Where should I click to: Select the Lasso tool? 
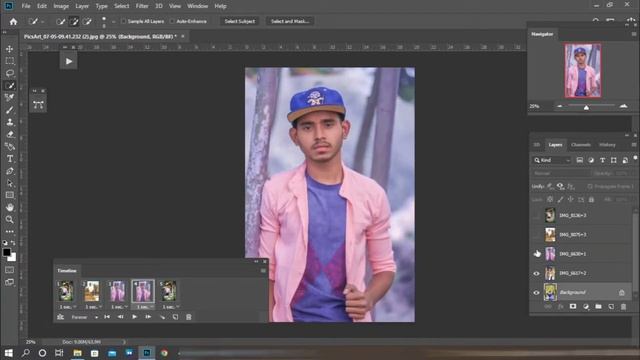(10, 73)
